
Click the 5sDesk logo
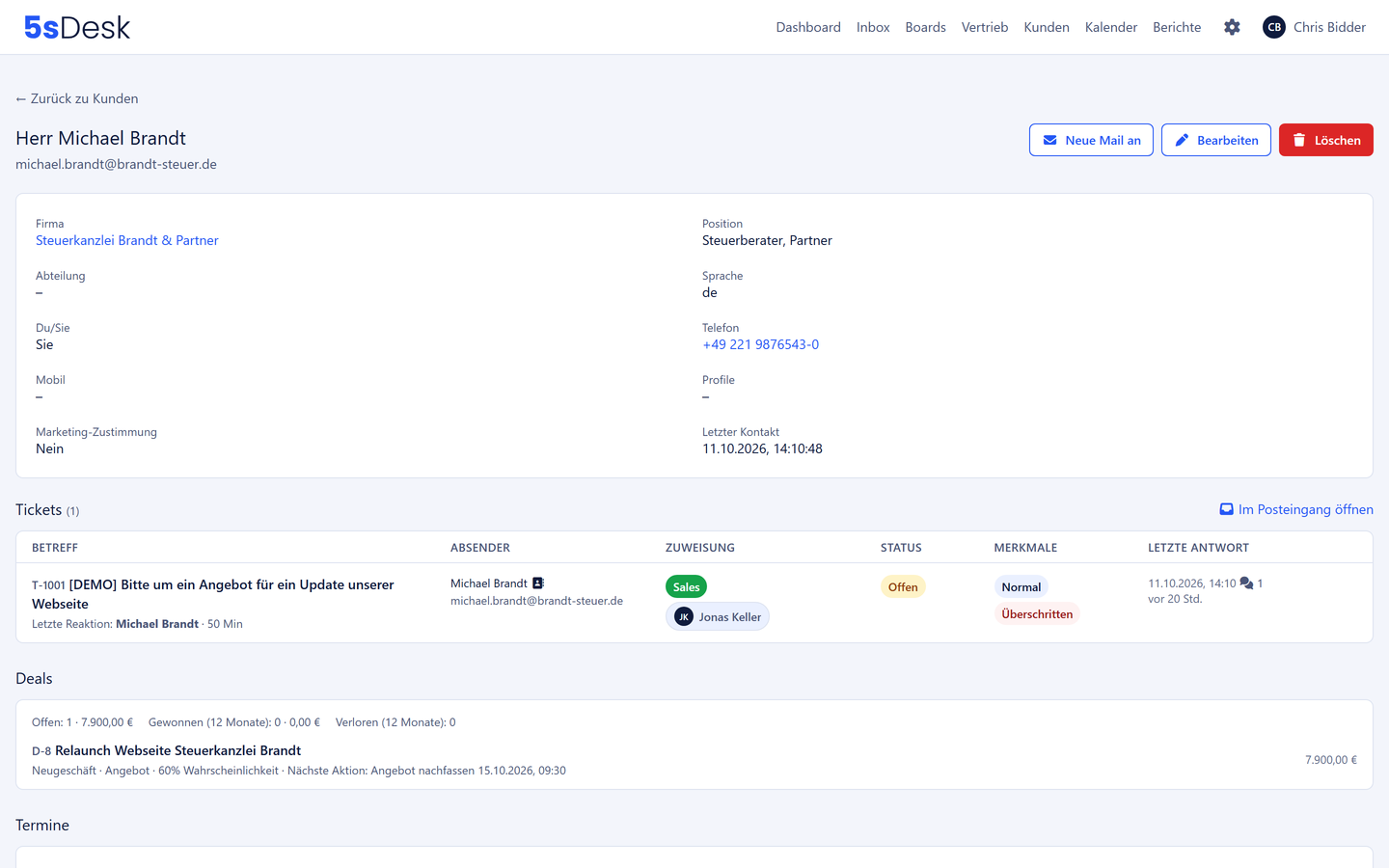tap(77, 27)
